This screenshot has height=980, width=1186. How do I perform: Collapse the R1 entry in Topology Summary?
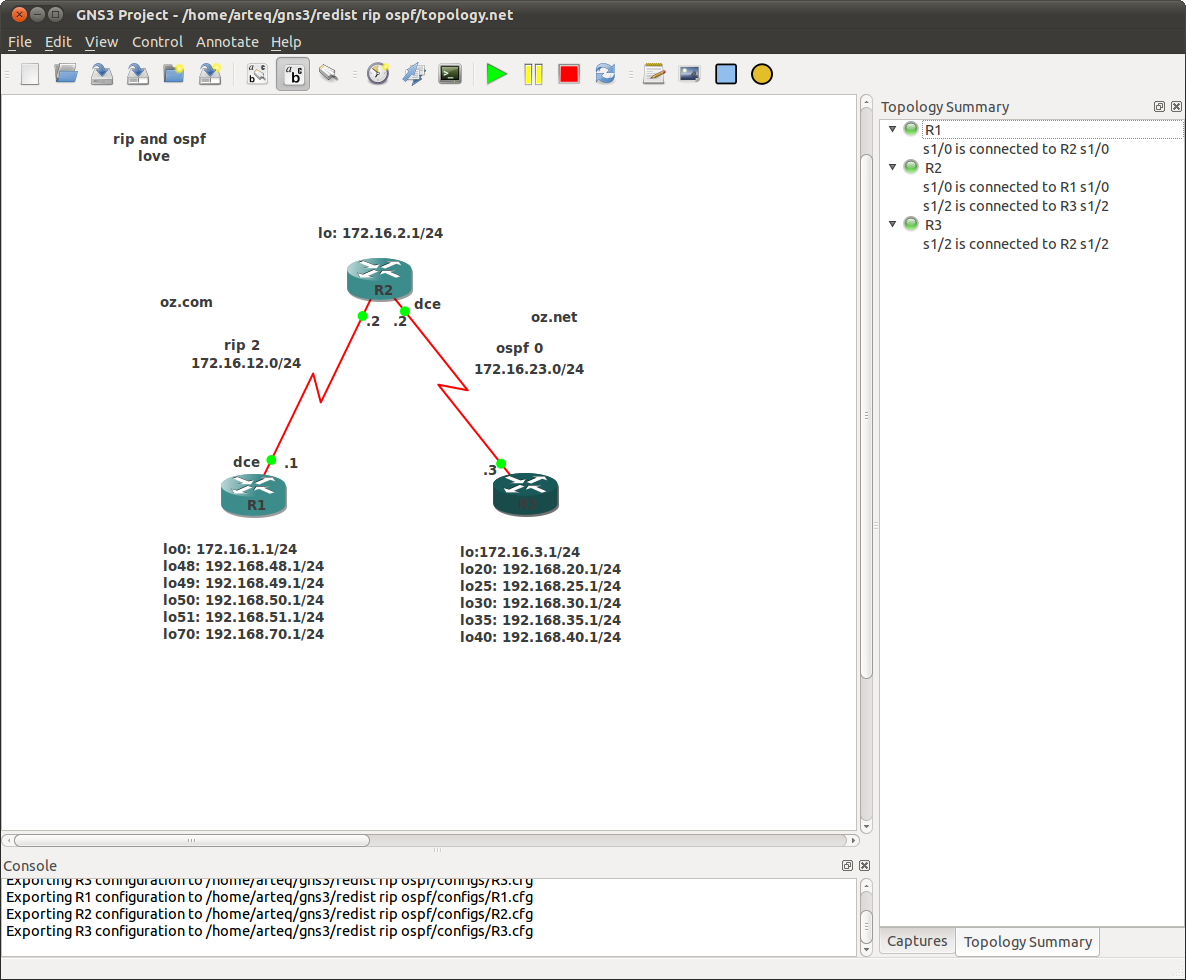(x=892, y=129)
